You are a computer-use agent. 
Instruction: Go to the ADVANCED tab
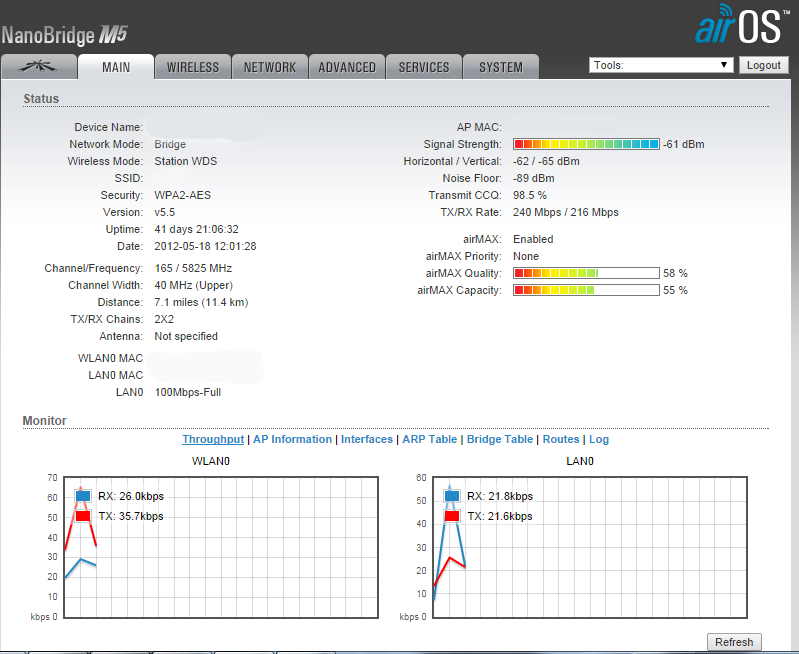click(x=347, y=67)
